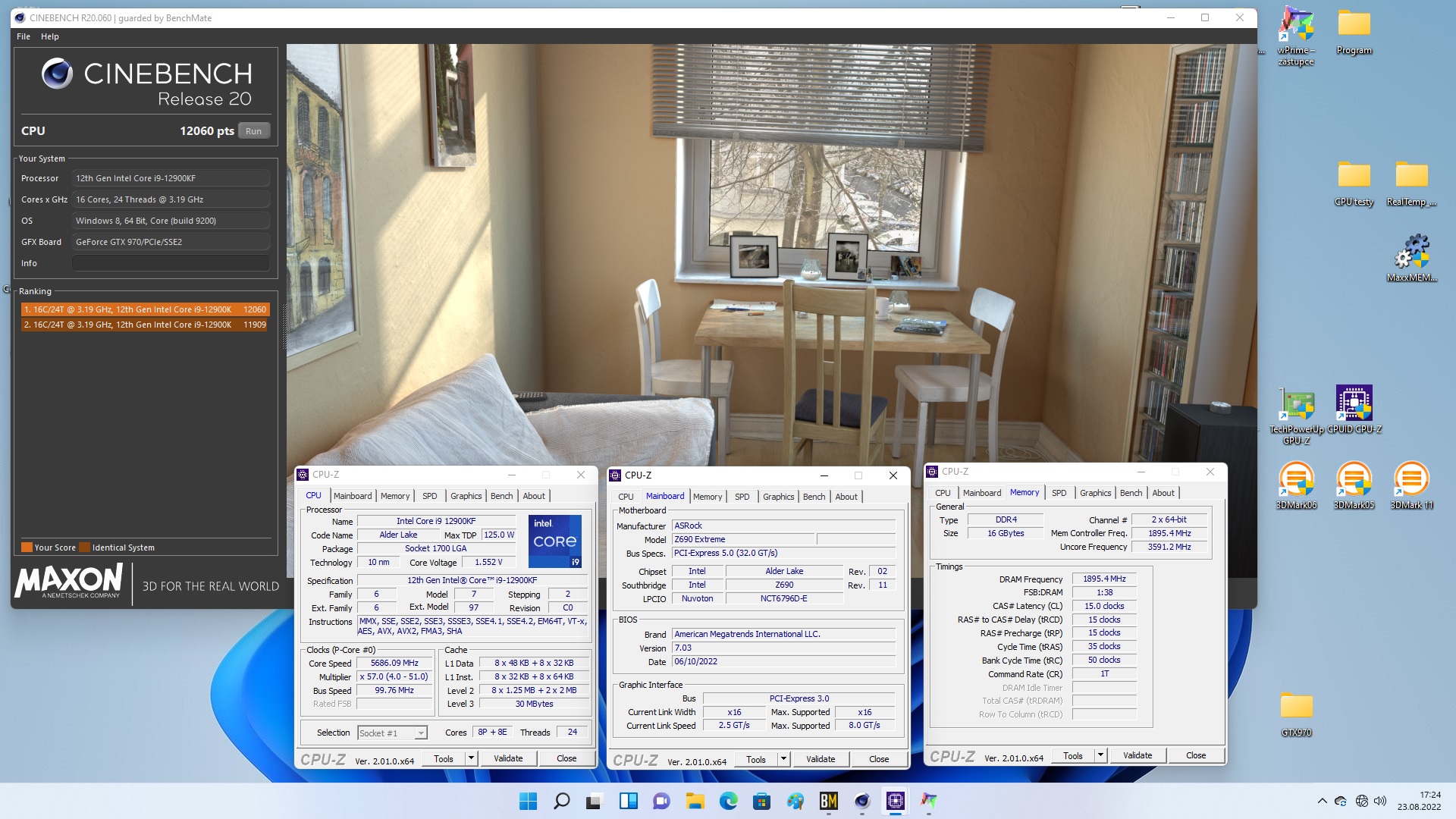1456x819 pixels.
Task: Click Close button in left CPU-Z window
Action: click(566, 758)
